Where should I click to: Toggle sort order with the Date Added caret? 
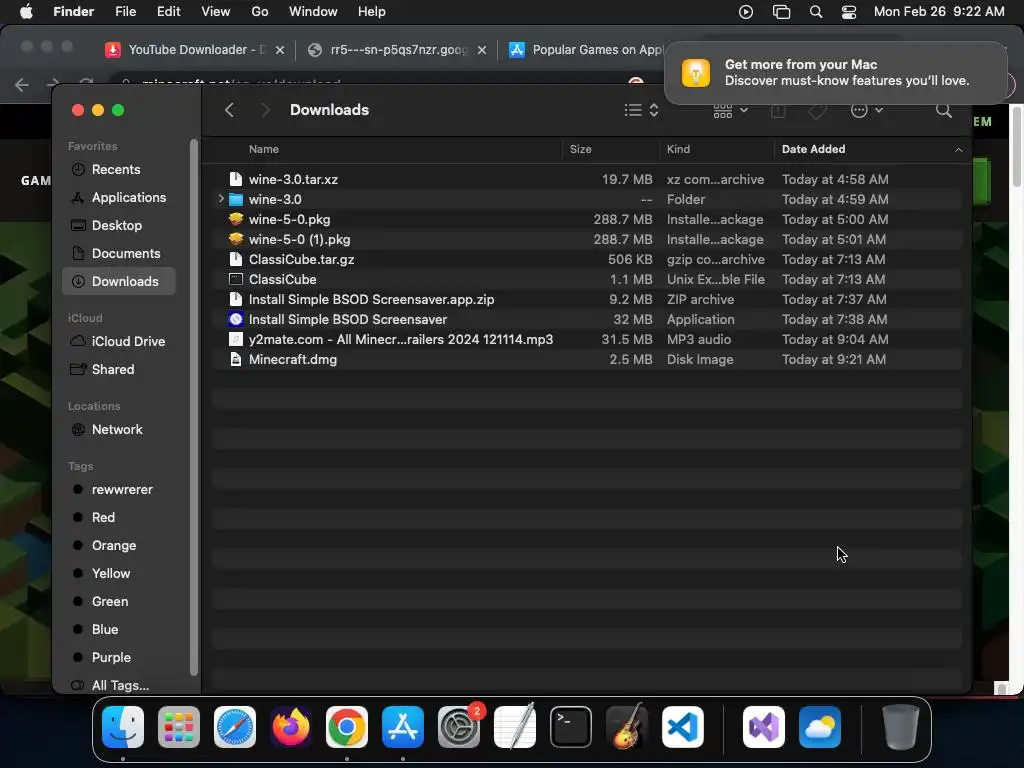(x=958, y=150)
